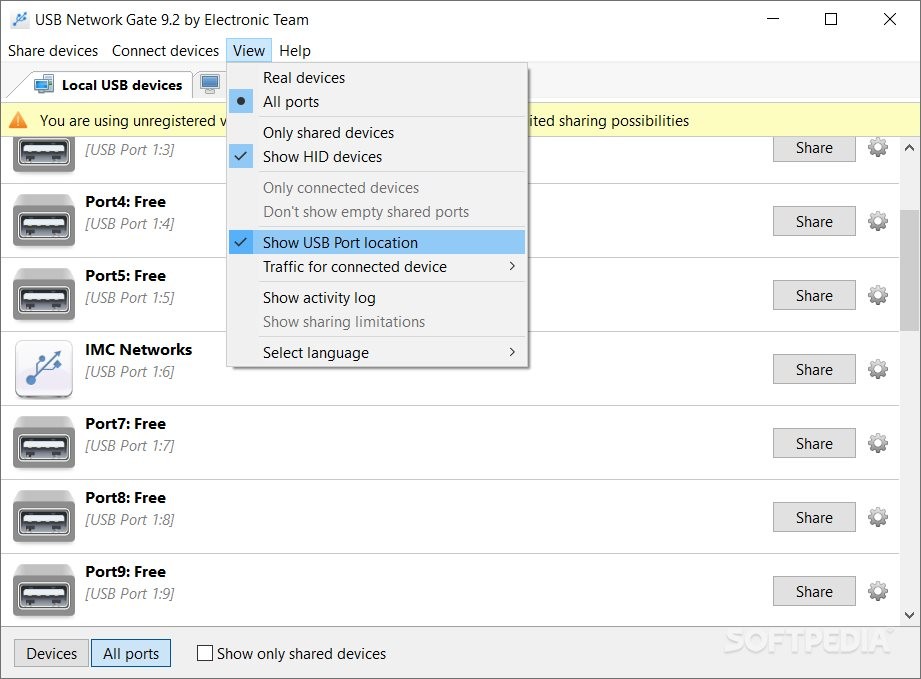Click the USB Network Gate app icon in title bar
The width and height of the screenshot is (921, 679).
point(19,19)
